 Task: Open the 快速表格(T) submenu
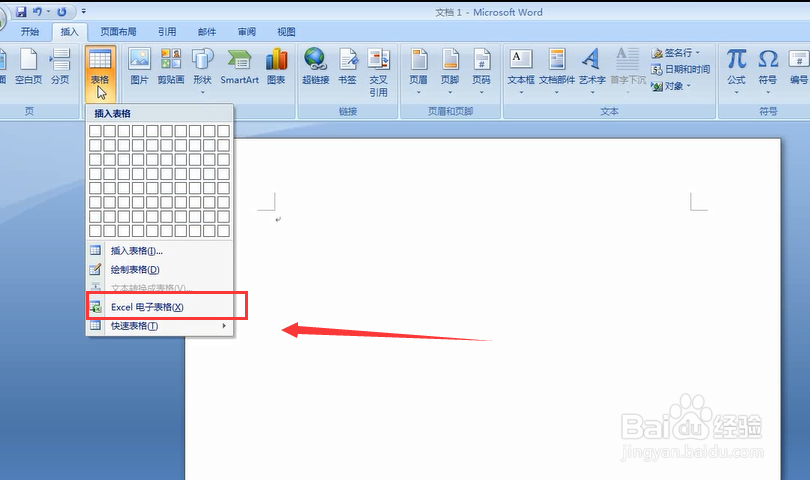(160, 326)
